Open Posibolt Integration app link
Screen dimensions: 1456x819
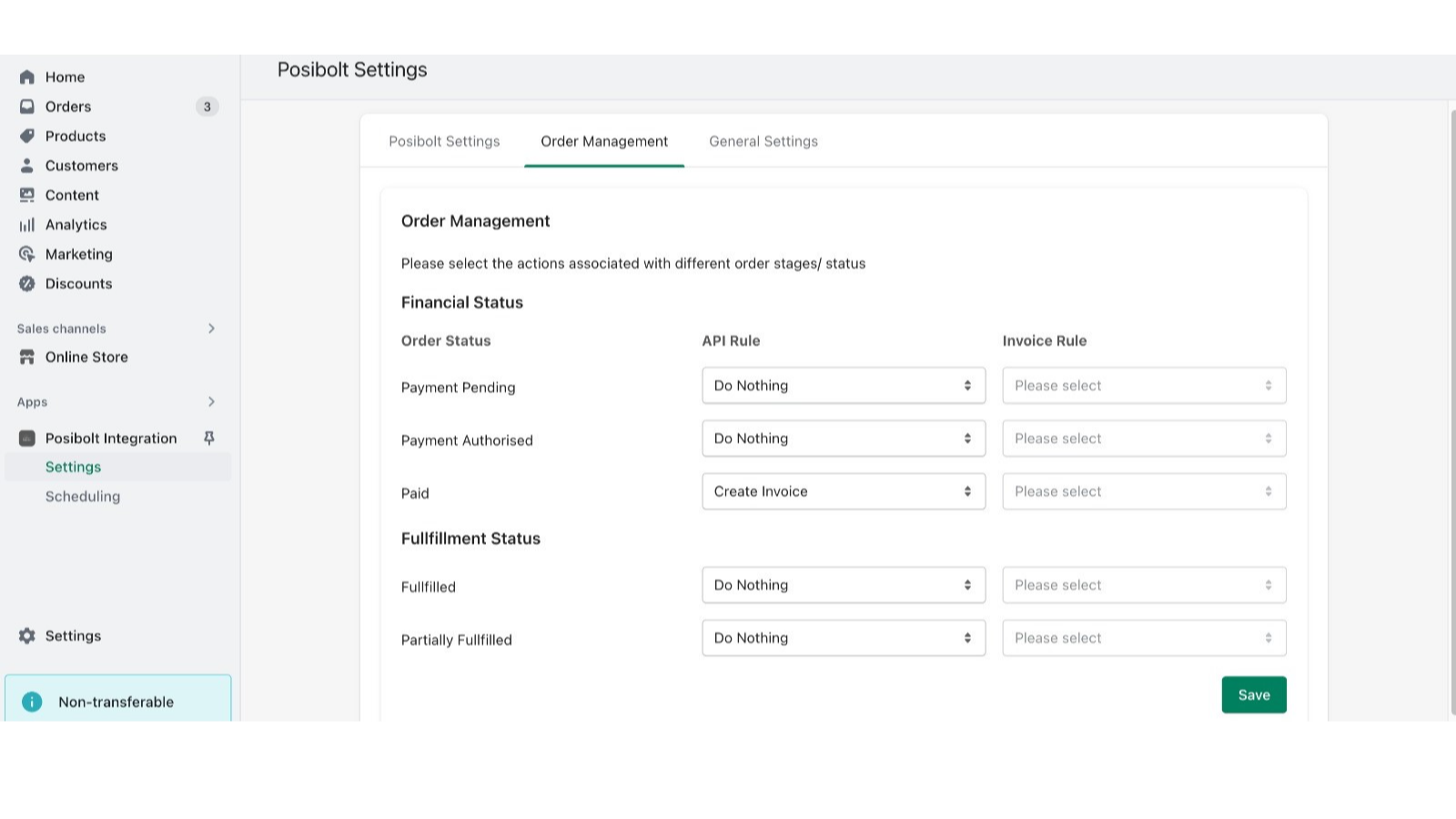pos(111,439)
